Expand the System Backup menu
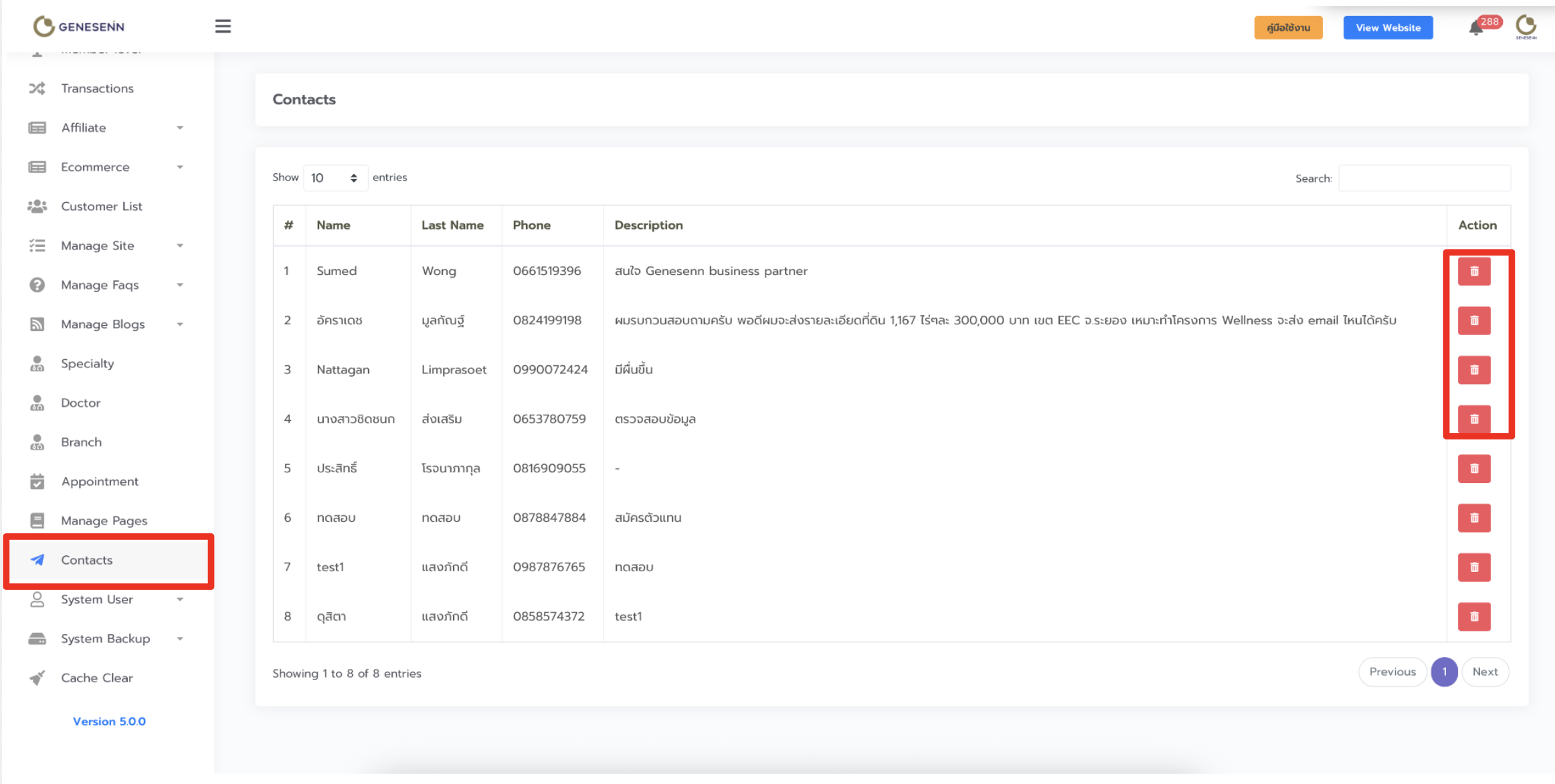 106,639
